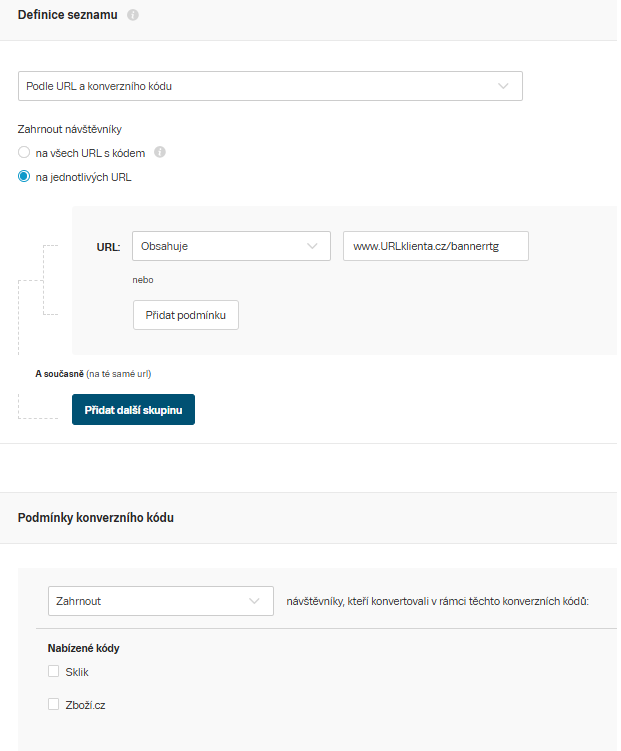Screen dimensions: 621x751
Task: Click info icon next to Definice seznamu
Action: tap(133, 15)
